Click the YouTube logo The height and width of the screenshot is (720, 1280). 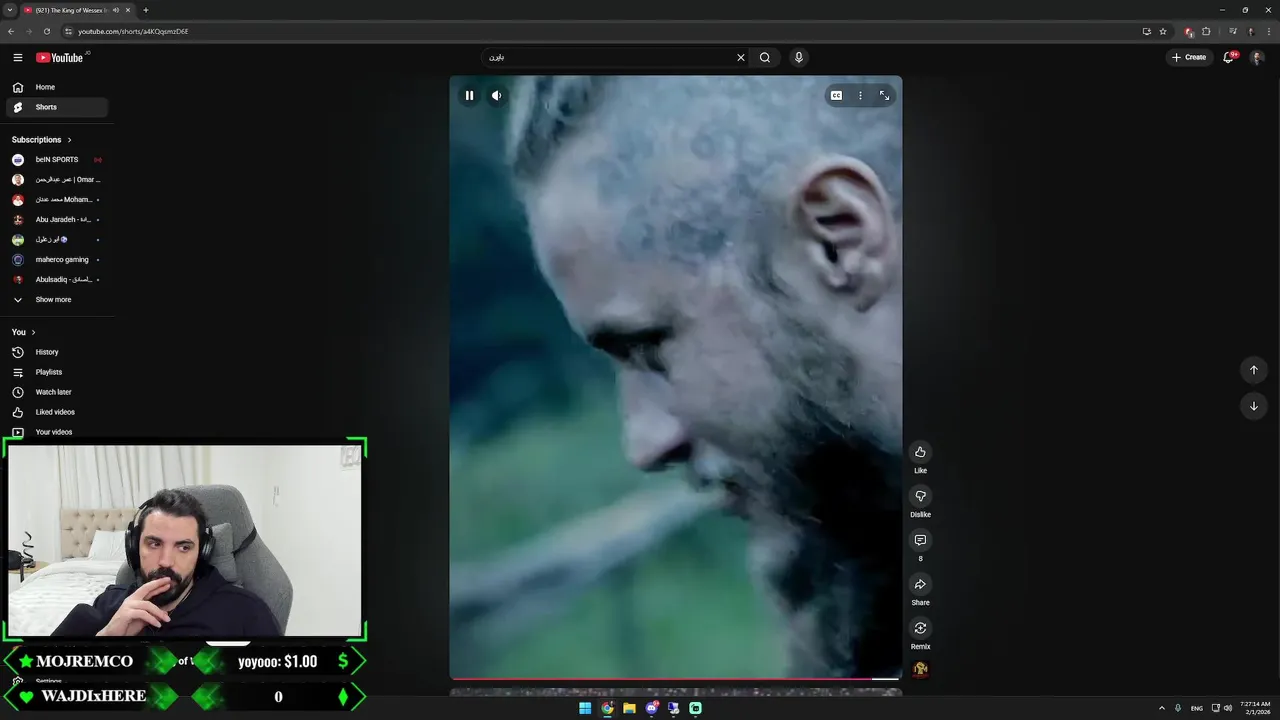click(x=61, y=57)
